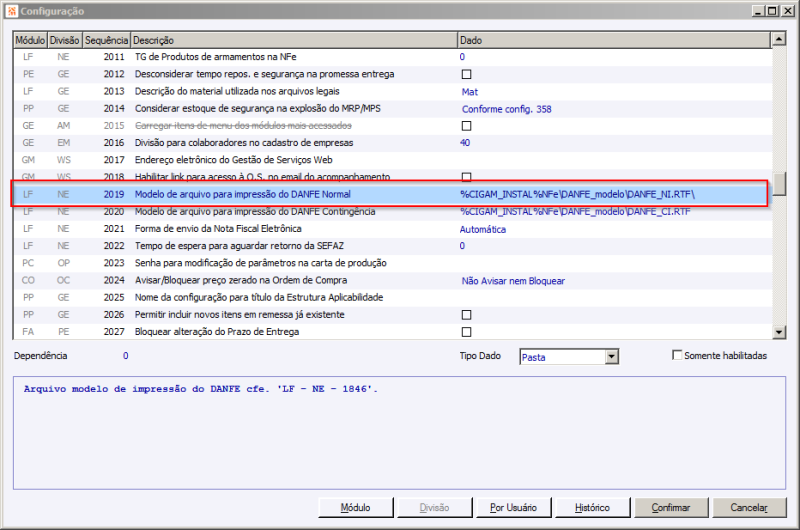
Task: Toggle checkbox for Bloquear alteração do Prazo de Entrega
Action: point(466,332)
